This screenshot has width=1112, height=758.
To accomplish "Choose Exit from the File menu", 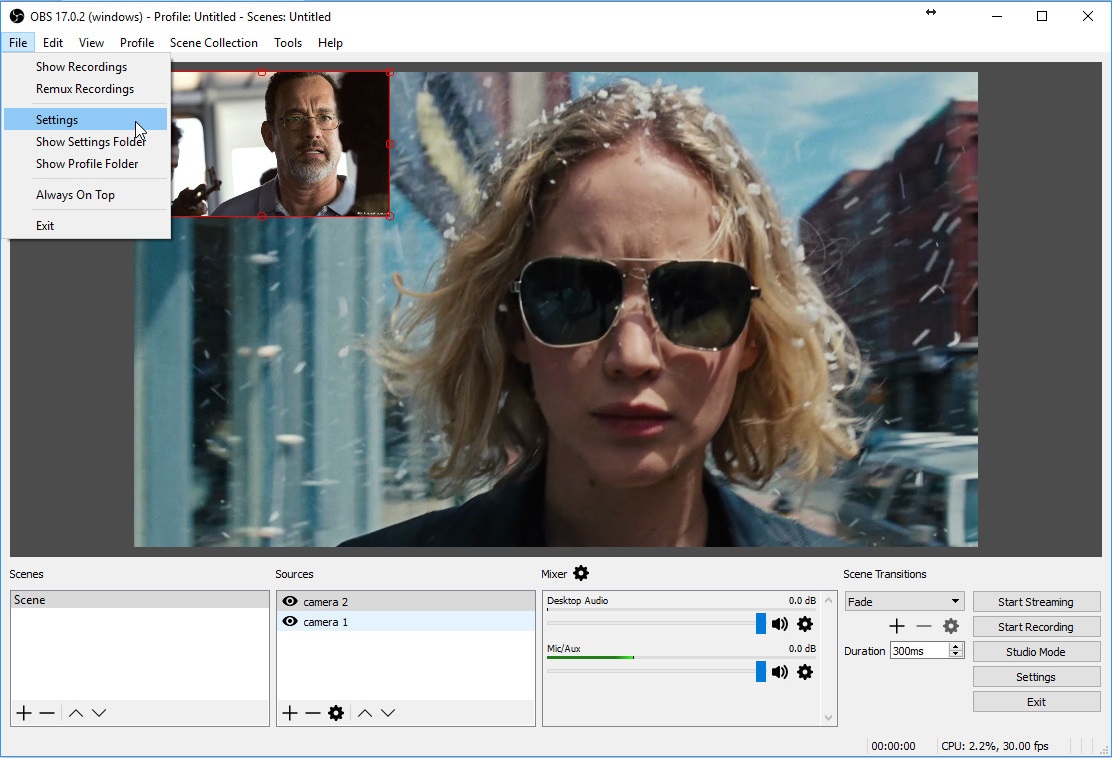I will pos(86,225).
